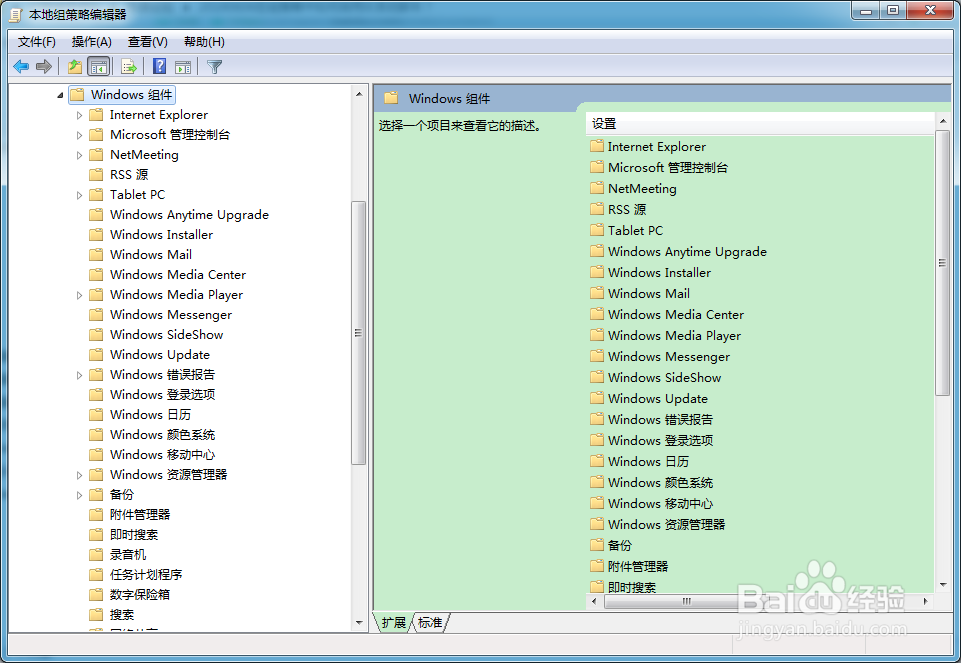Viewport: 961px width, 663px height.
Task: Open Help with the question mark icon
Action: click(x=159, y=66)
